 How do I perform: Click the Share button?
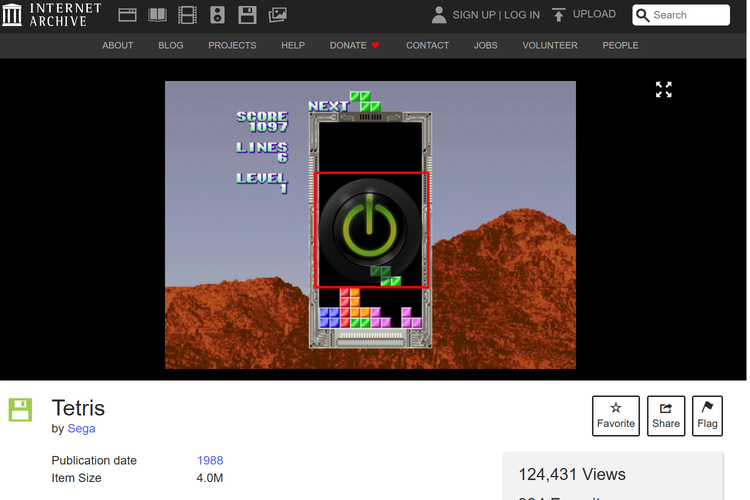[666, 416]
